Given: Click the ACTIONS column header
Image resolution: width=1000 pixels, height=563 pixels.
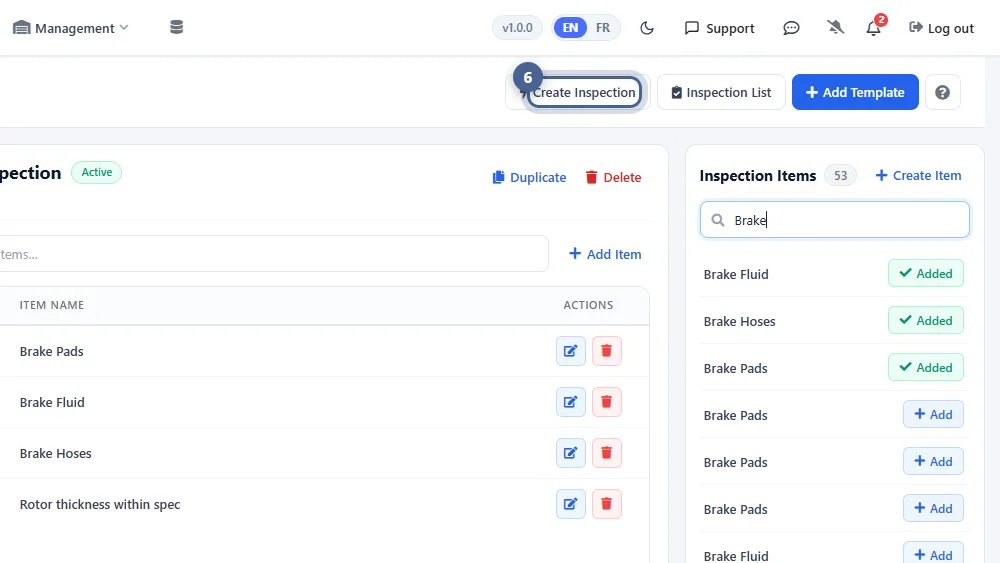Looking at the screenshot, I should (588, 305).
